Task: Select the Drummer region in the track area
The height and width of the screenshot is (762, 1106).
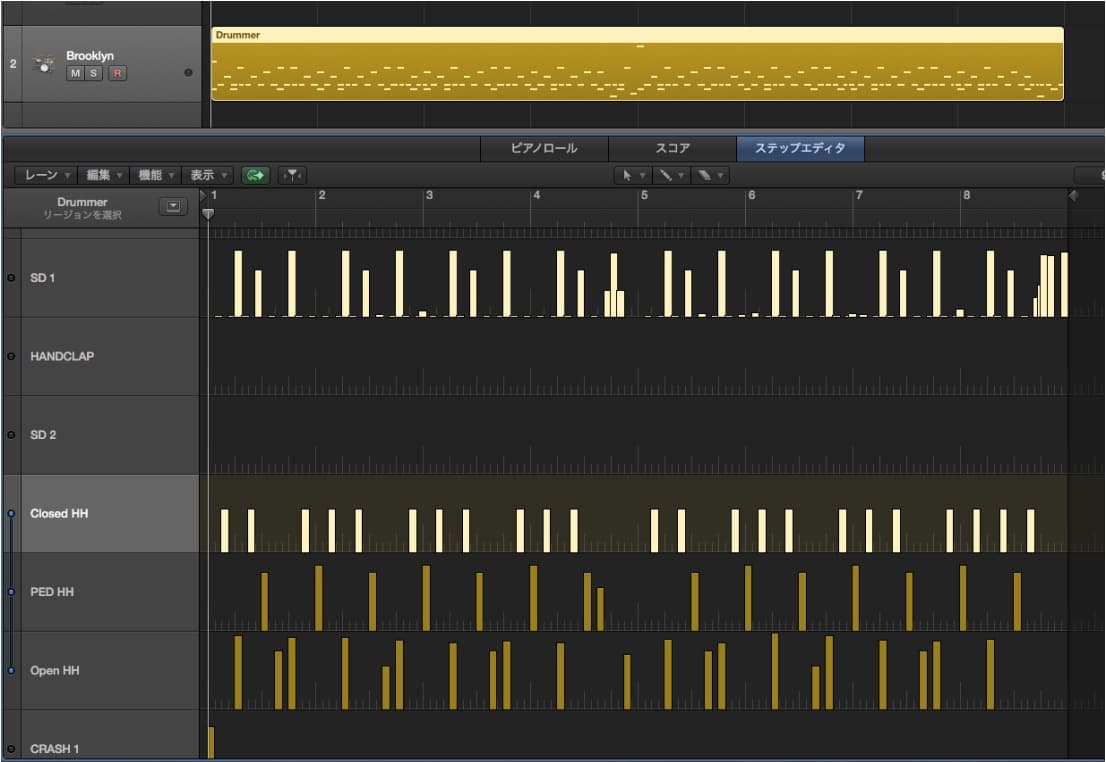Action: pyautogui.click(x=637, y=64)
